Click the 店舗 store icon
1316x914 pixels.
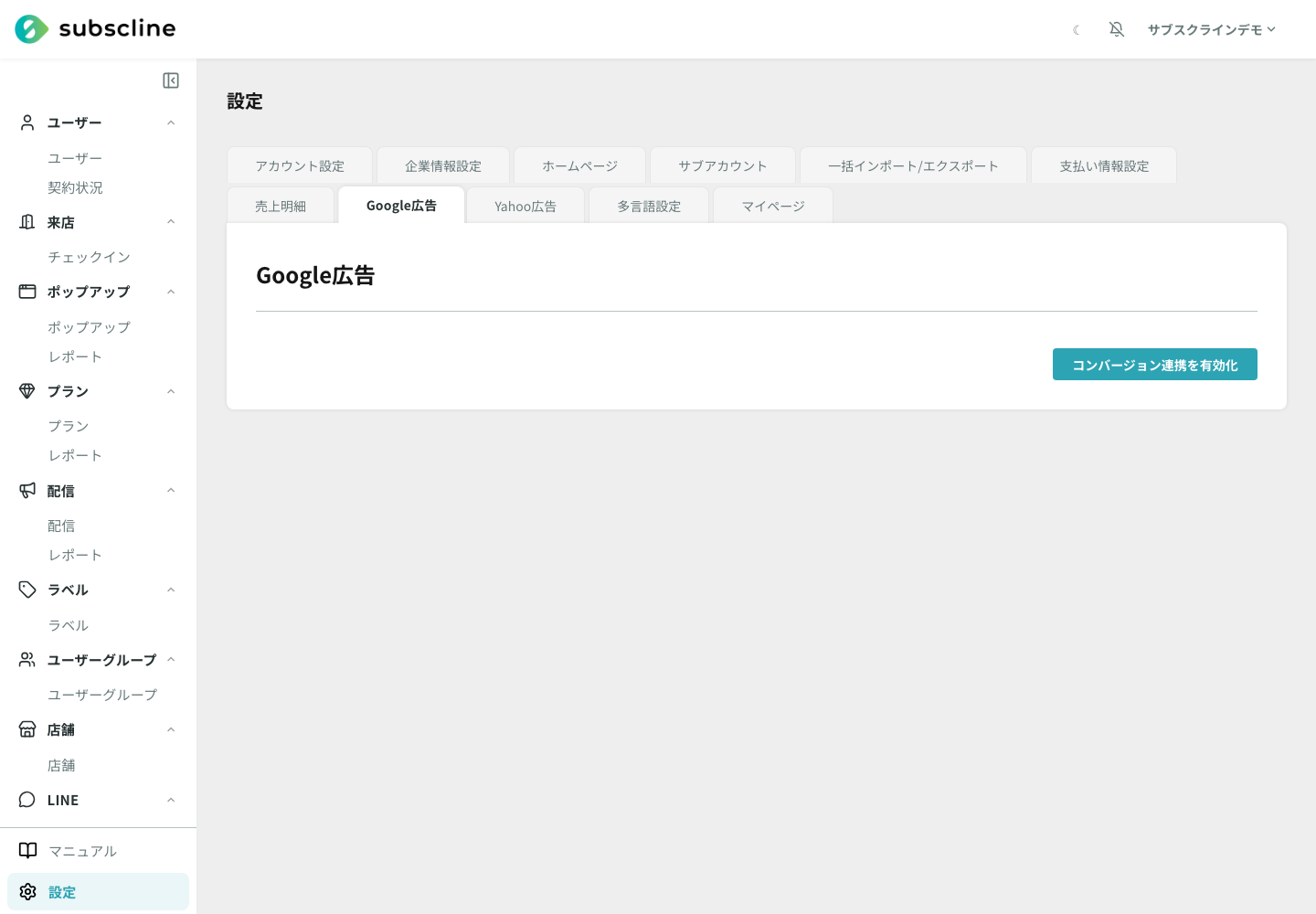point(27,729)
